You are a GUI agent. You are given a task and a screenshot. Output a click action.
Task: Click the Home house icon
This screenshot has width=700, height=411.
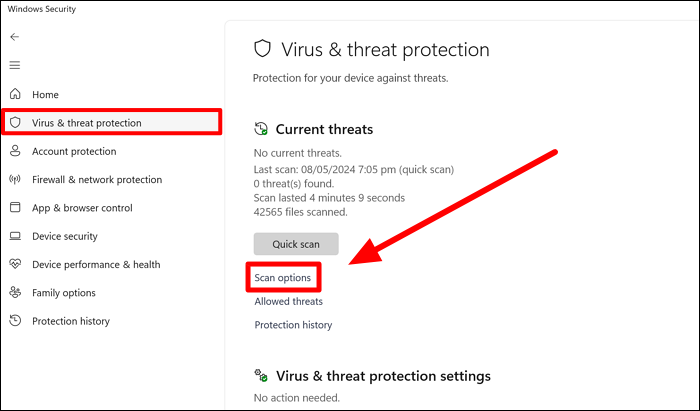[x=15, y=95]
